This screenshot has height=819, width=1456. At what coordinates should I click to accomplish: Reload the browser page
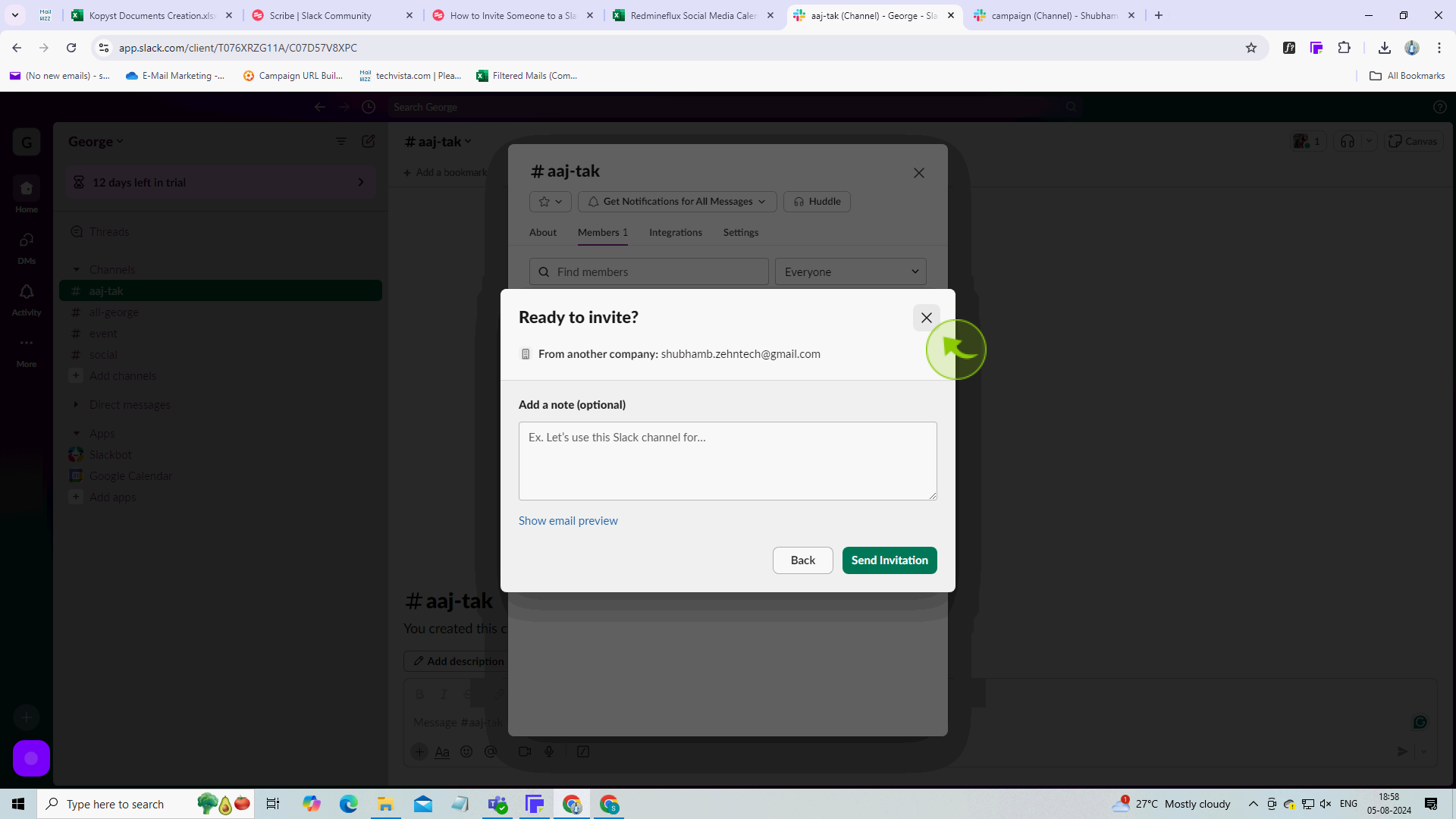click(71, 48)
